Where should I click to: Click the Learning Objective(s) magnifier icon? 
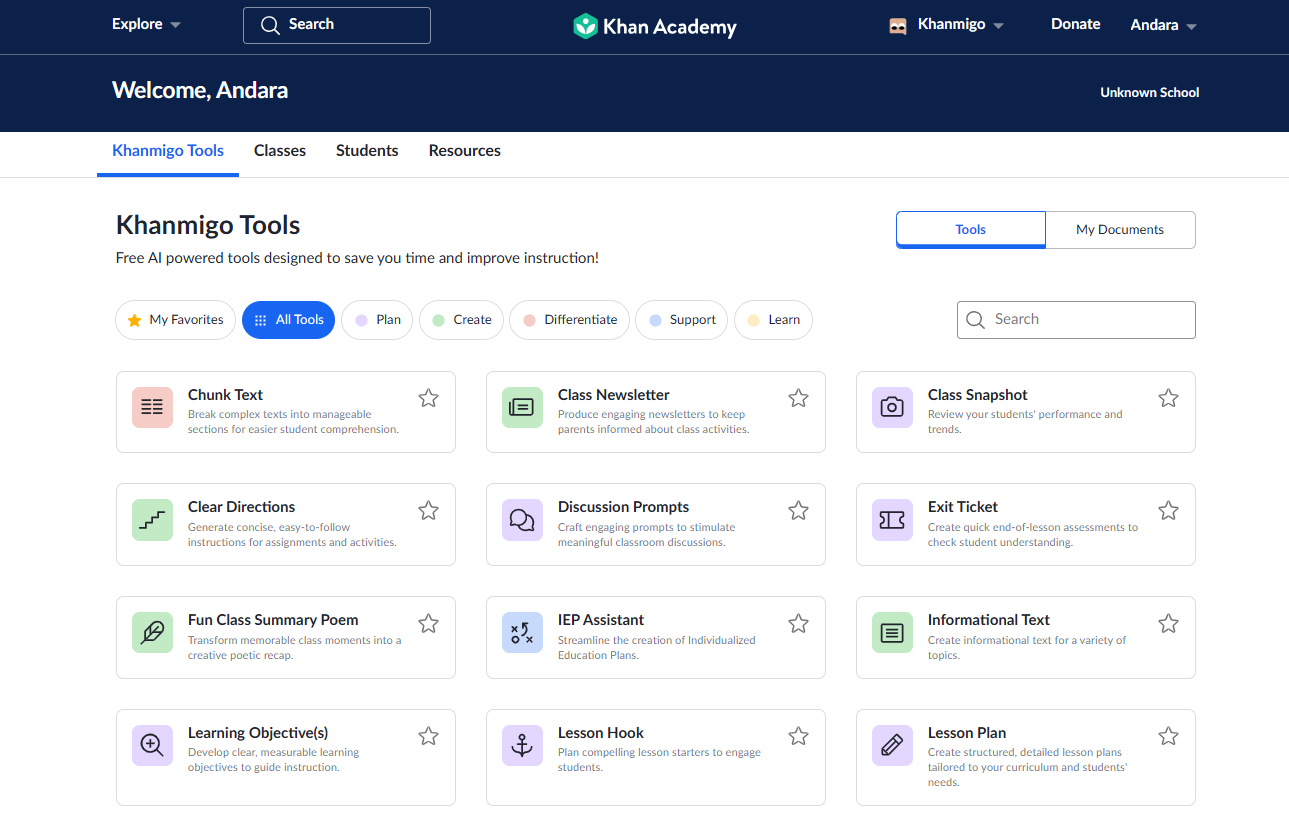coord(152,745)
